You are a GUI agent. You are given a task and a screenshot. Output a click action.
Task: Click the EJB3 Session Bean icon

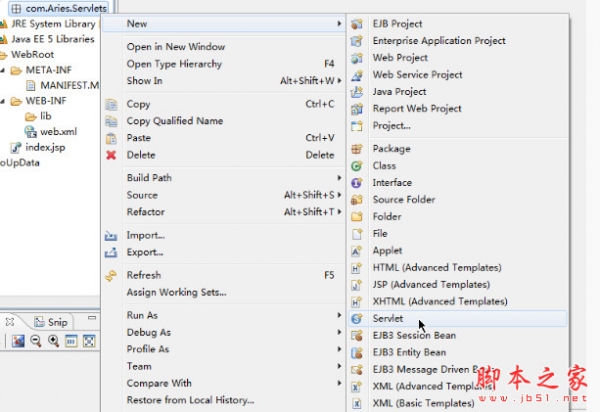[357, 335]
